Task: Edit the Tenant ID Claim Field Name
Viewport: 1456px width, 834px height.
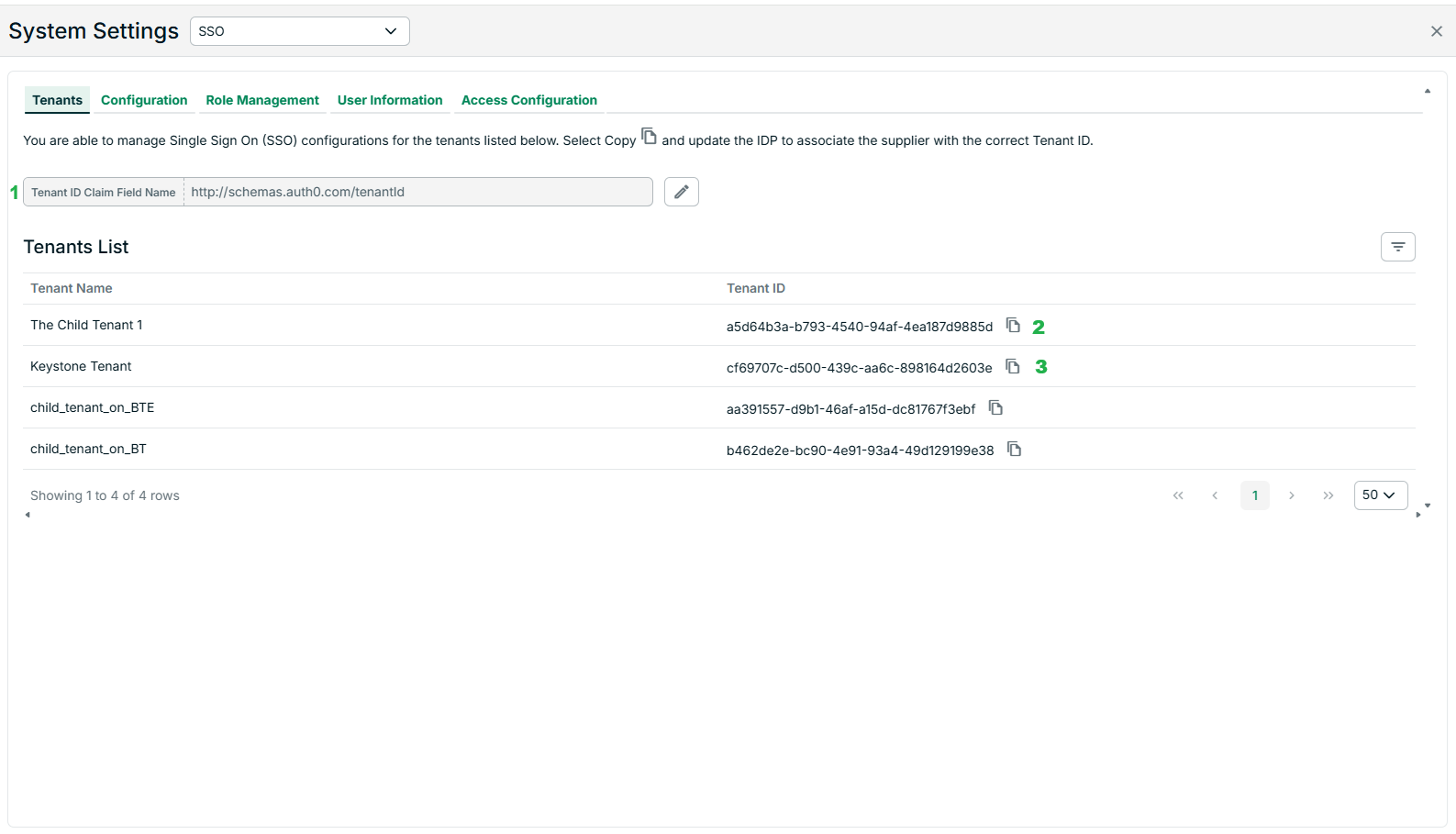Action: [682, 192]
